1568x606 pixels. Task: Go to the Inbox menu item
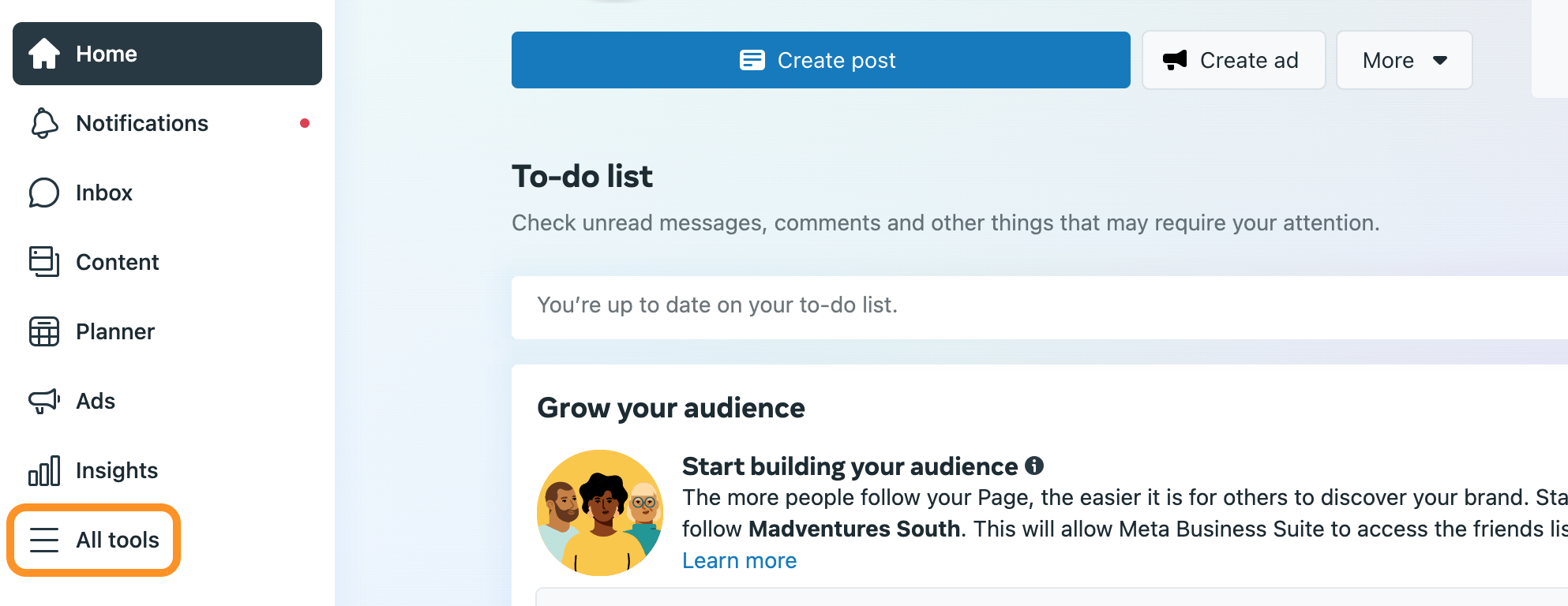[104, 193]
